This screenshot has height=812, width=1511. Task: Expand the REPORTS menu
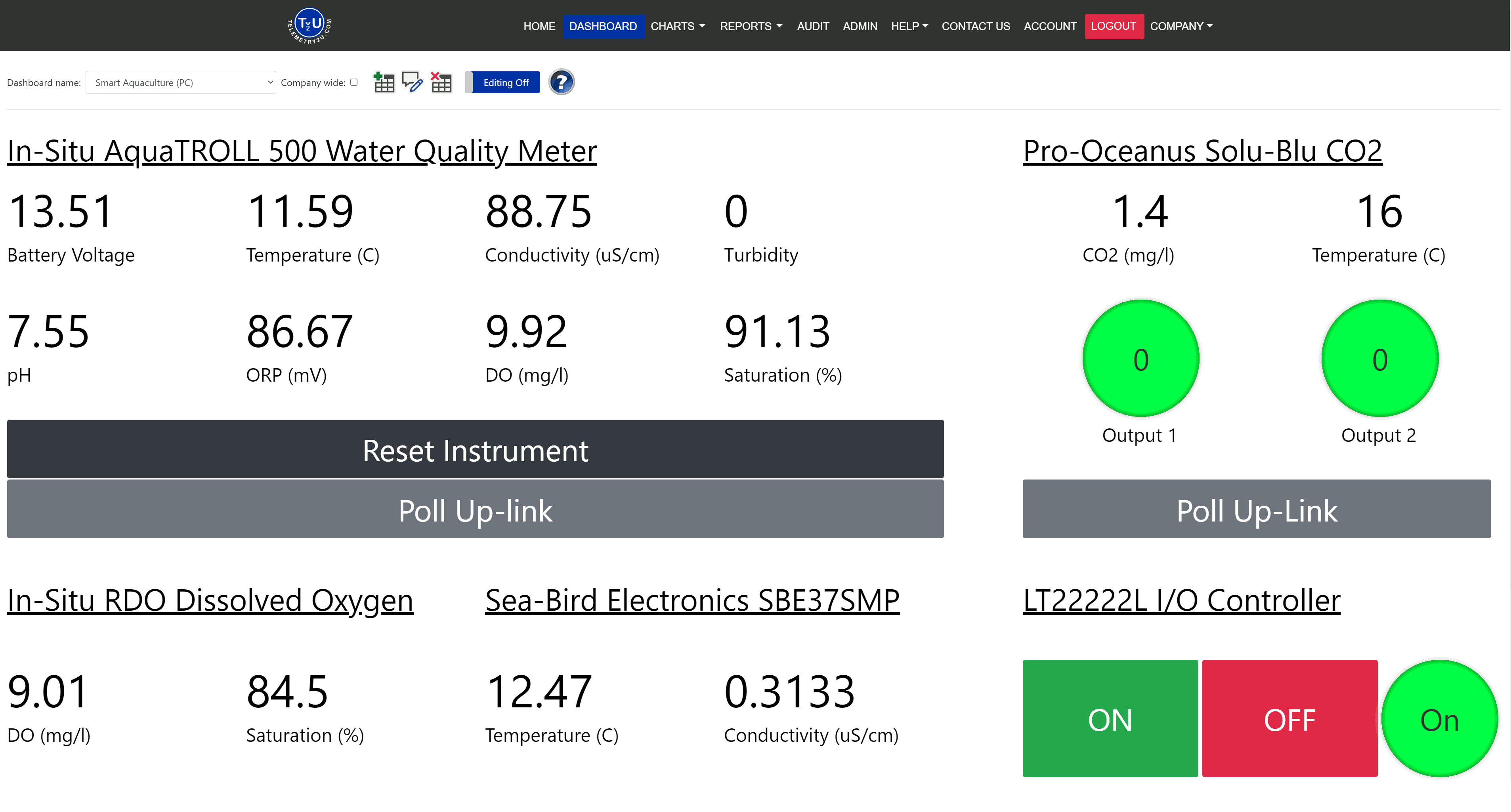point(751,27)
